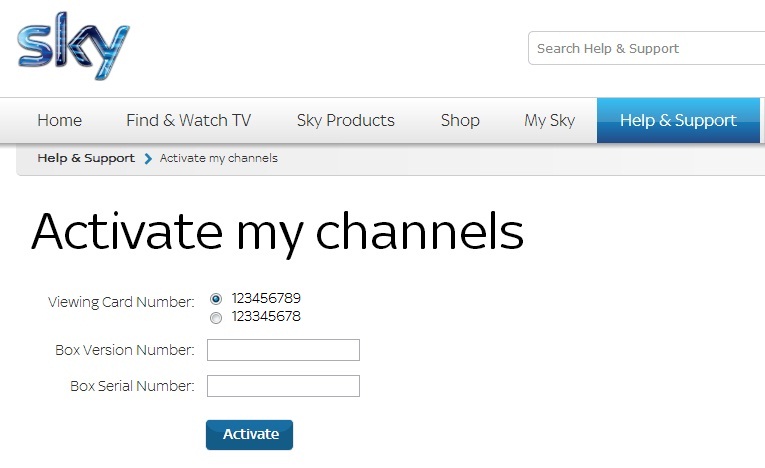The height and width of the screenshot is (468, 765).
Task: Click the Sky logo
Action: pyautogui.click(x=73, y=45)
